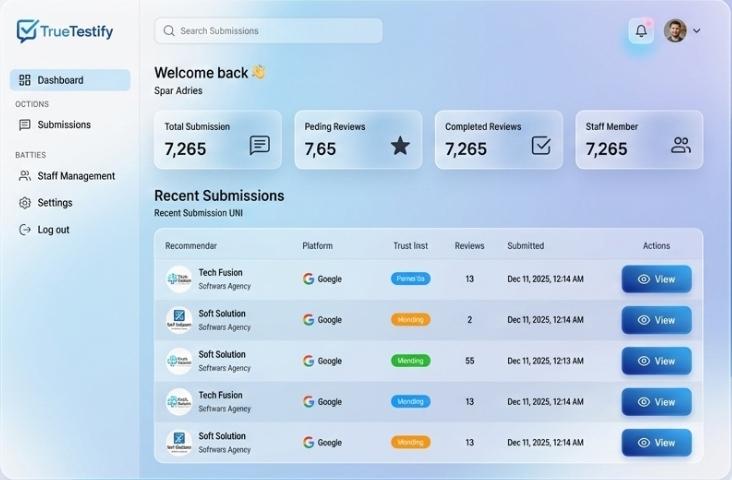
Task: Click the Submitted column header
Action: coord(526,246)
